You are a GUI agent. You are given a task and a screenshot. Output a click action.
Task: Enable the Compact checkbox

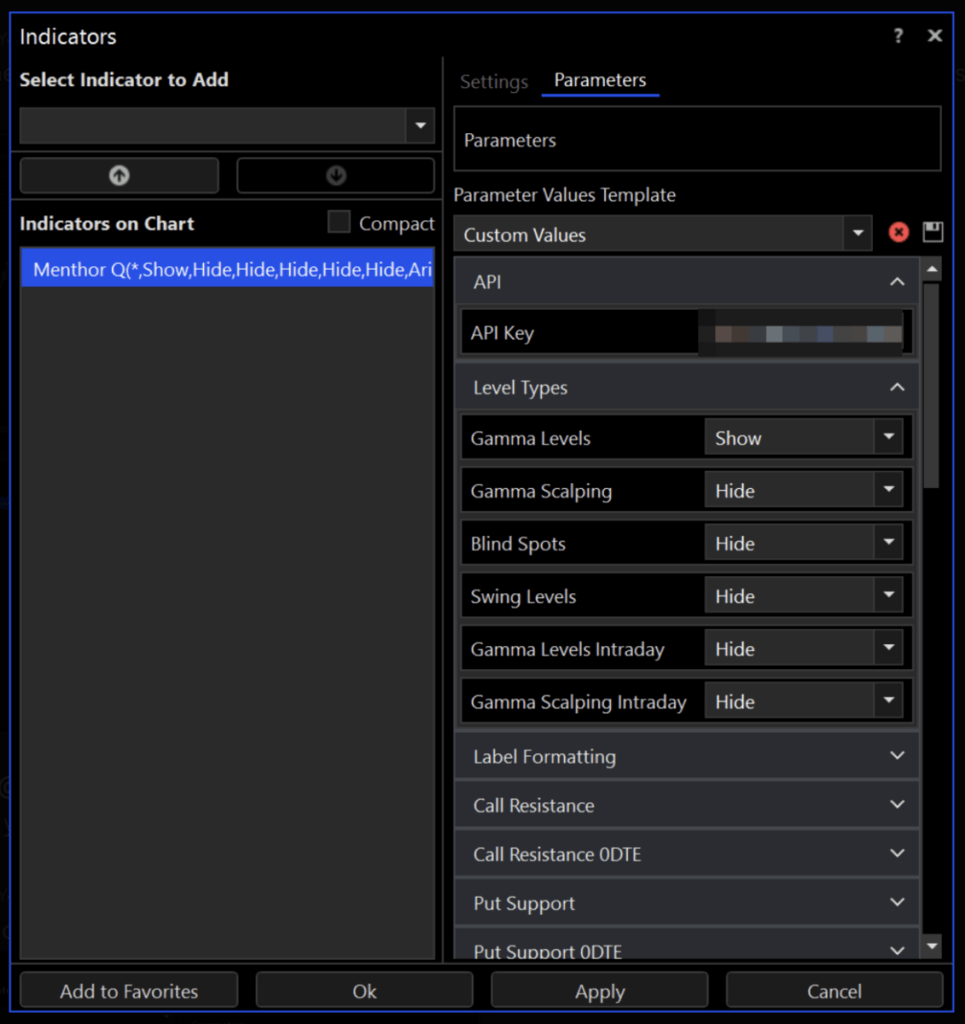tap(339, 222)
